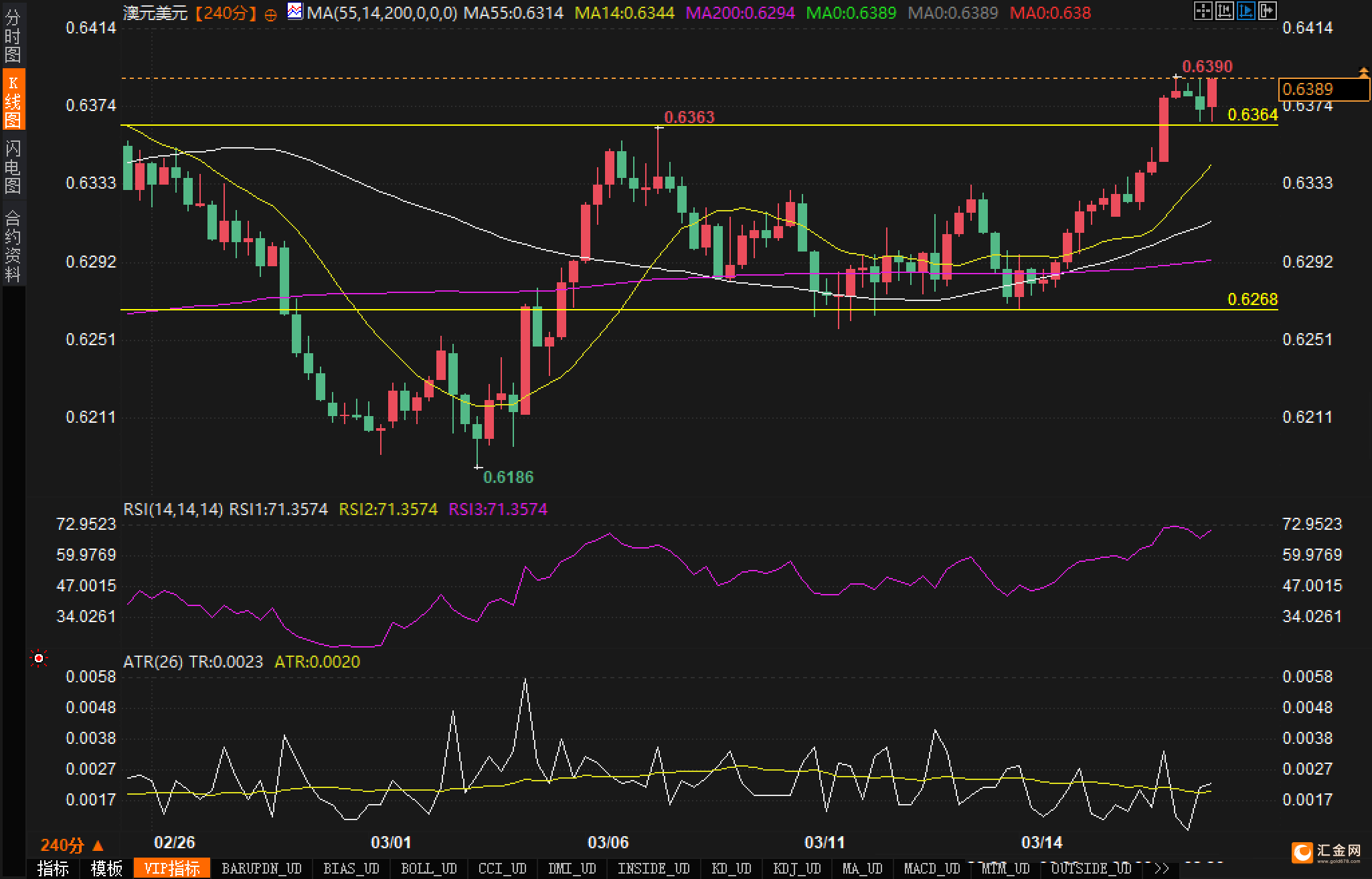
Task: Click the MA indicator chart icon
Action: (x=294, y=11)
